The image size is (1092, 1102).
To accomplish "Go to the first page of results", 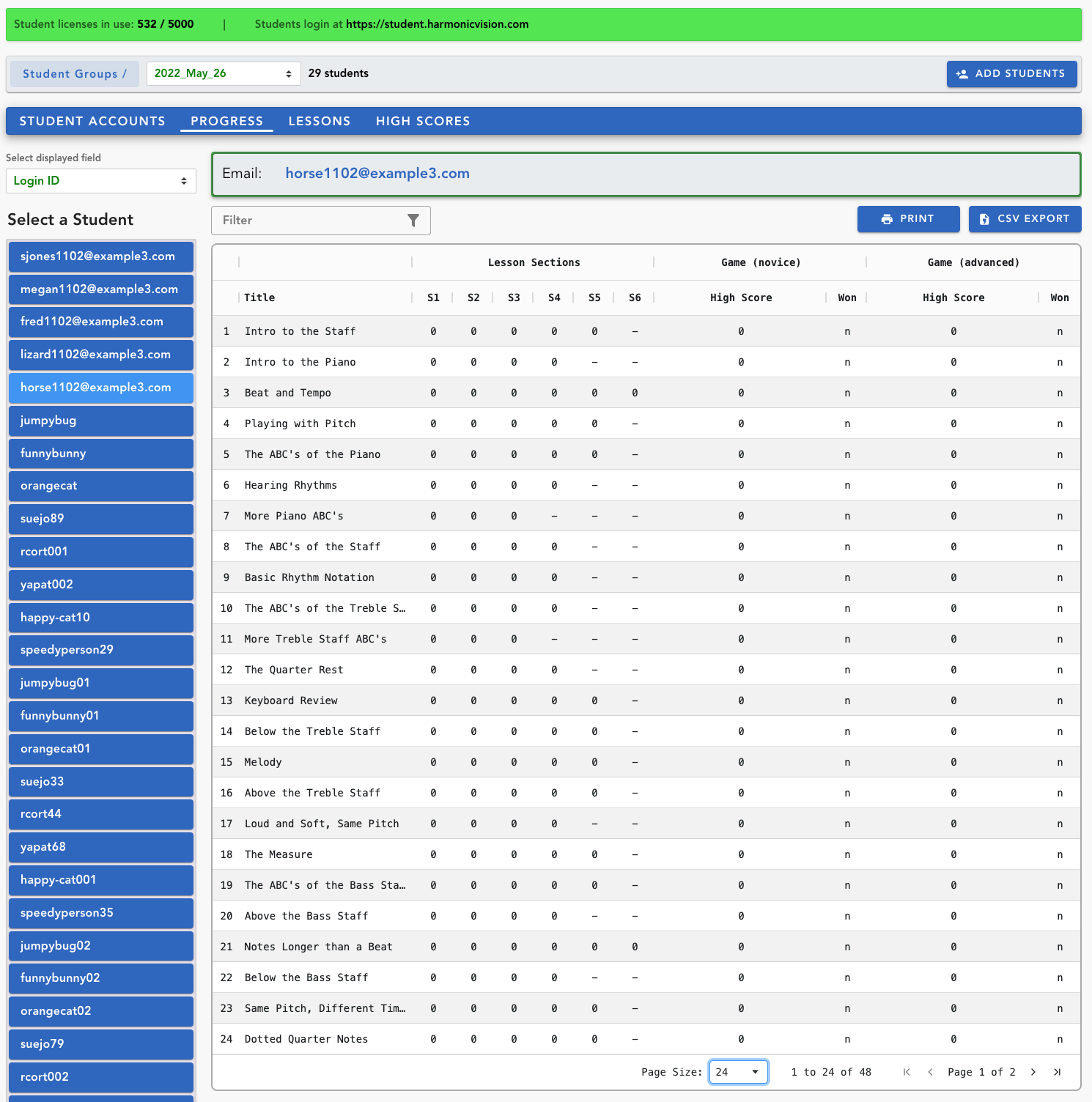I will [x=907, y=1072].
